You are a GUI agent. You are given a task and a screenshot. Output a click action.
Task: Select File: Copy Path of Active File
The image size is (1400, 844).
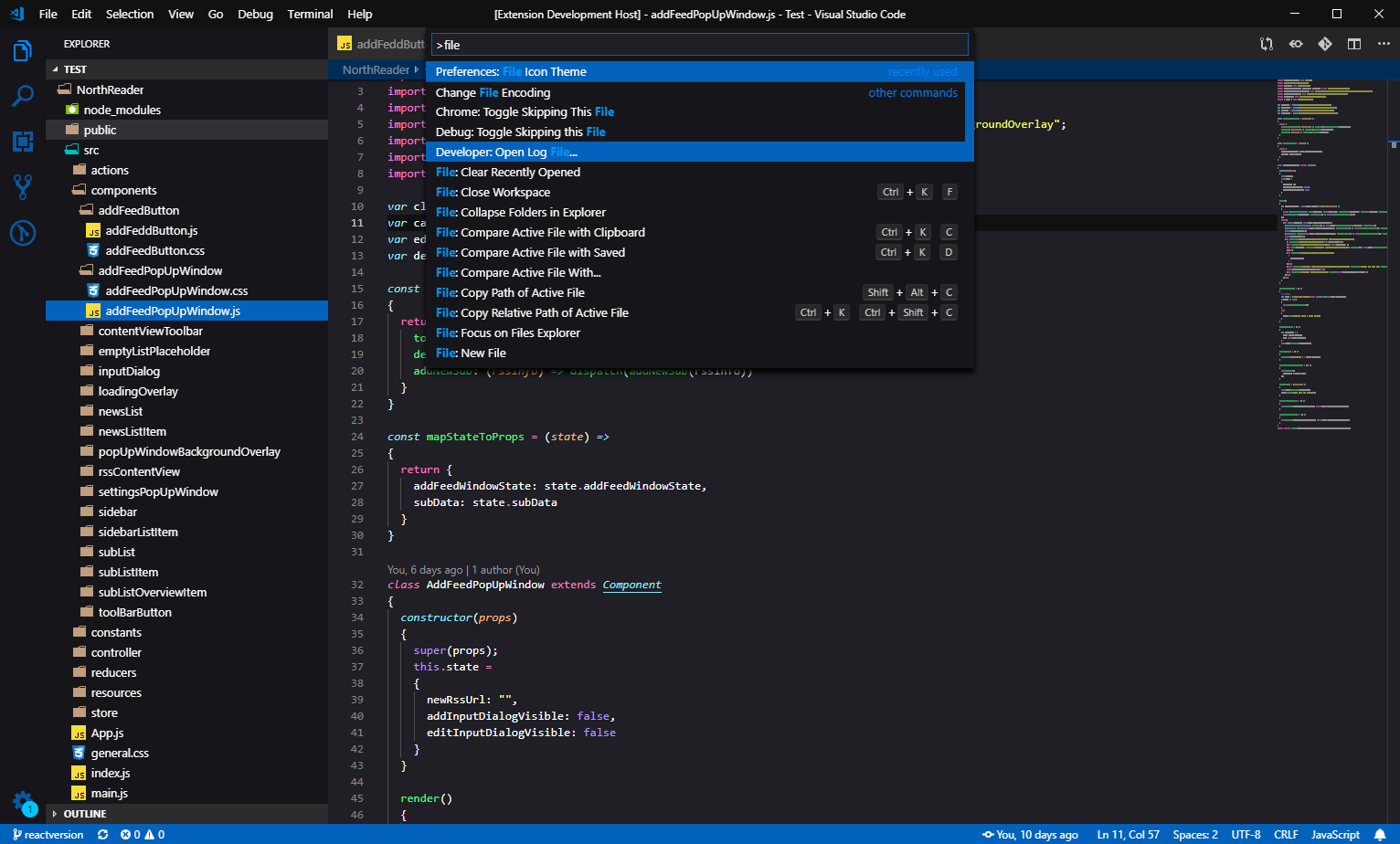pyautogui.click(x=699, y=292)
